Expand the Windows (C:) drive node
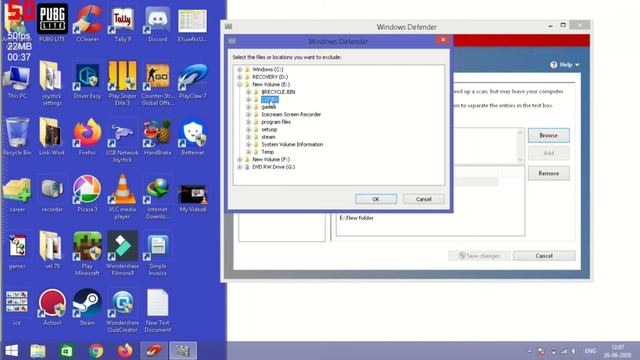Image resolution: width=640 pixels, height=360 pixels. 240,69
